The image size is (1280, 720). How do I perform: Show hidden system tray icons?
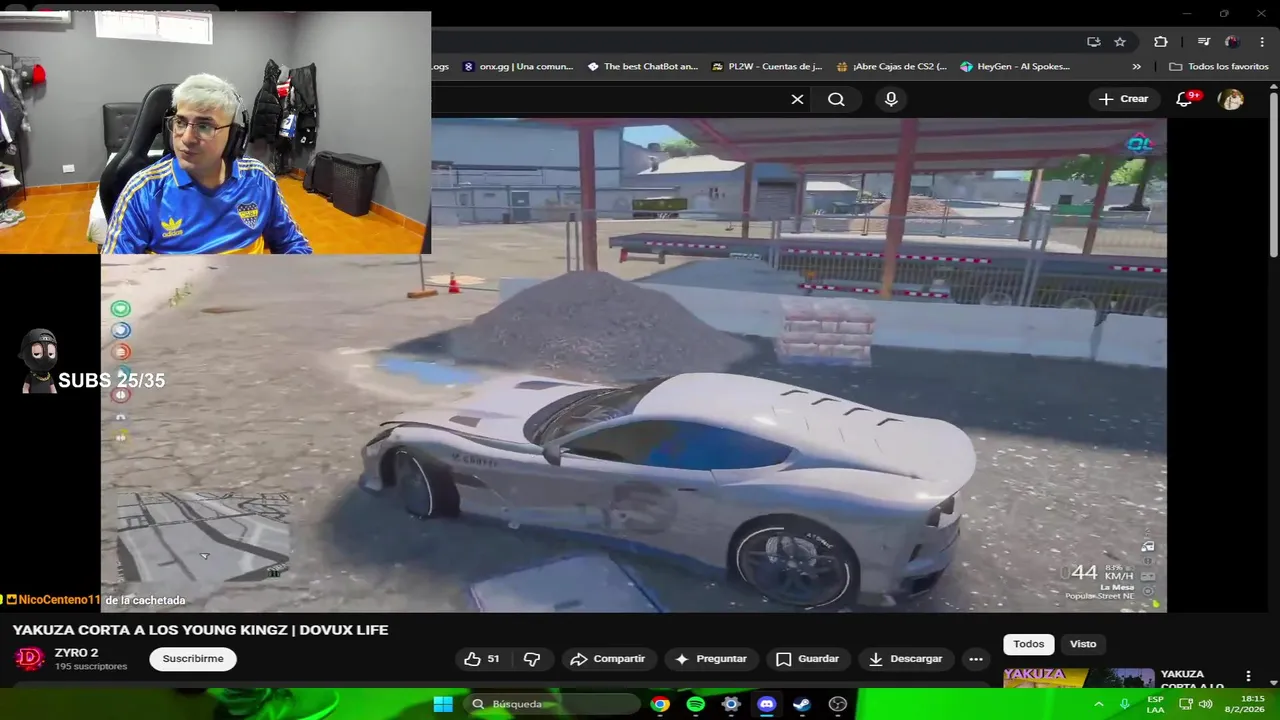click(x=1099, y=704)
